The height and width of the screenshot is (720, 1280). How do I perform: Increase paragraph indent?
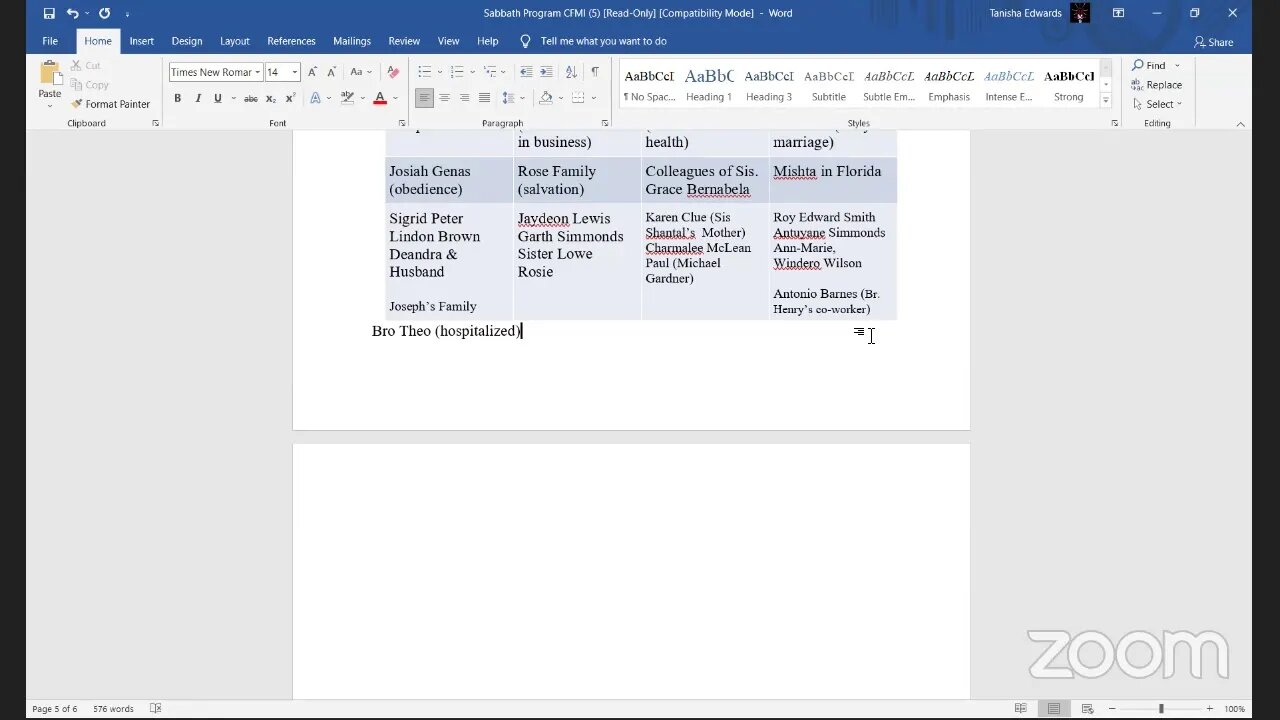(x=546, y=72)
